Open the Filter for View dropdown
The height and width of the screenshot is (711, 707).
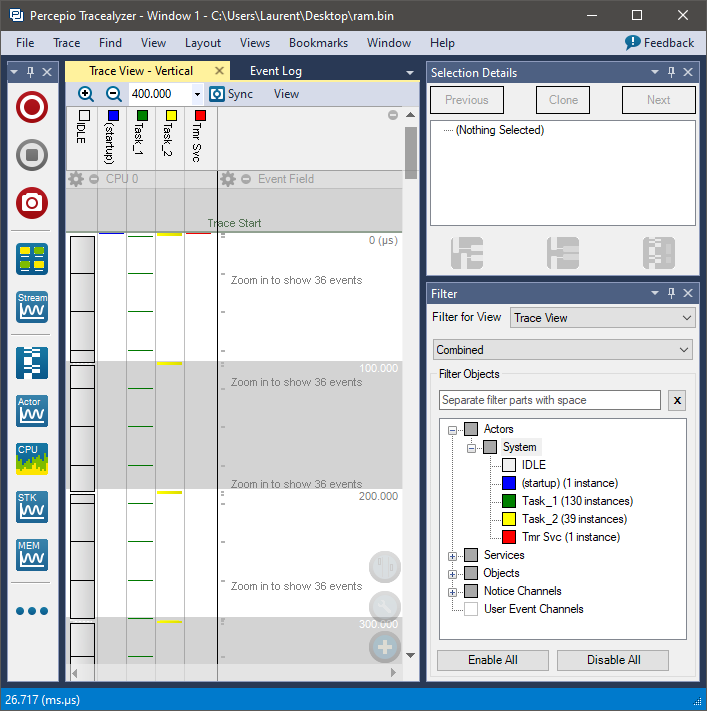click(603, 317)
